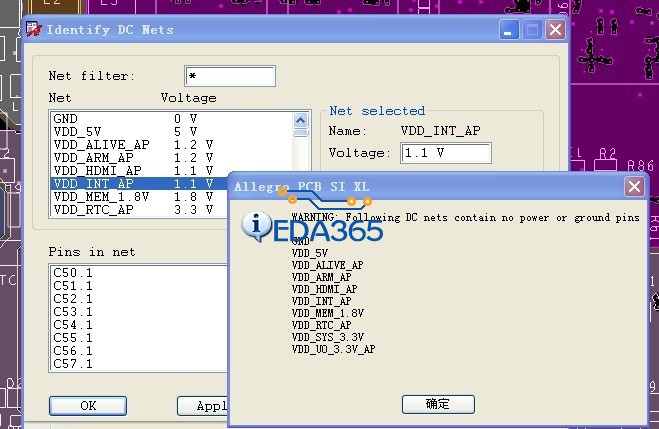Screen dimensions: 659x429
Task: Select pin C54.1 in pins list
Action: click(72, 325)
